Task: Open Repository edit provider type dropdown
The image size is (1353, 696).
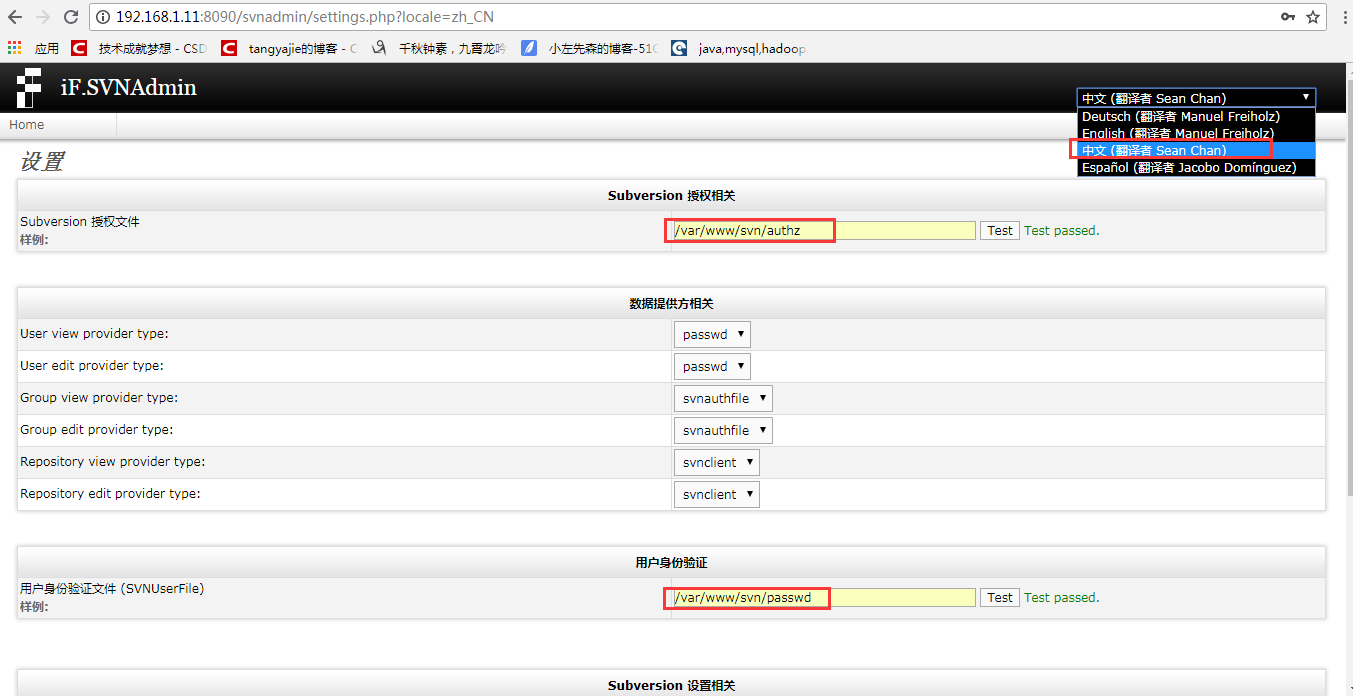Action: tap(717, 494)
